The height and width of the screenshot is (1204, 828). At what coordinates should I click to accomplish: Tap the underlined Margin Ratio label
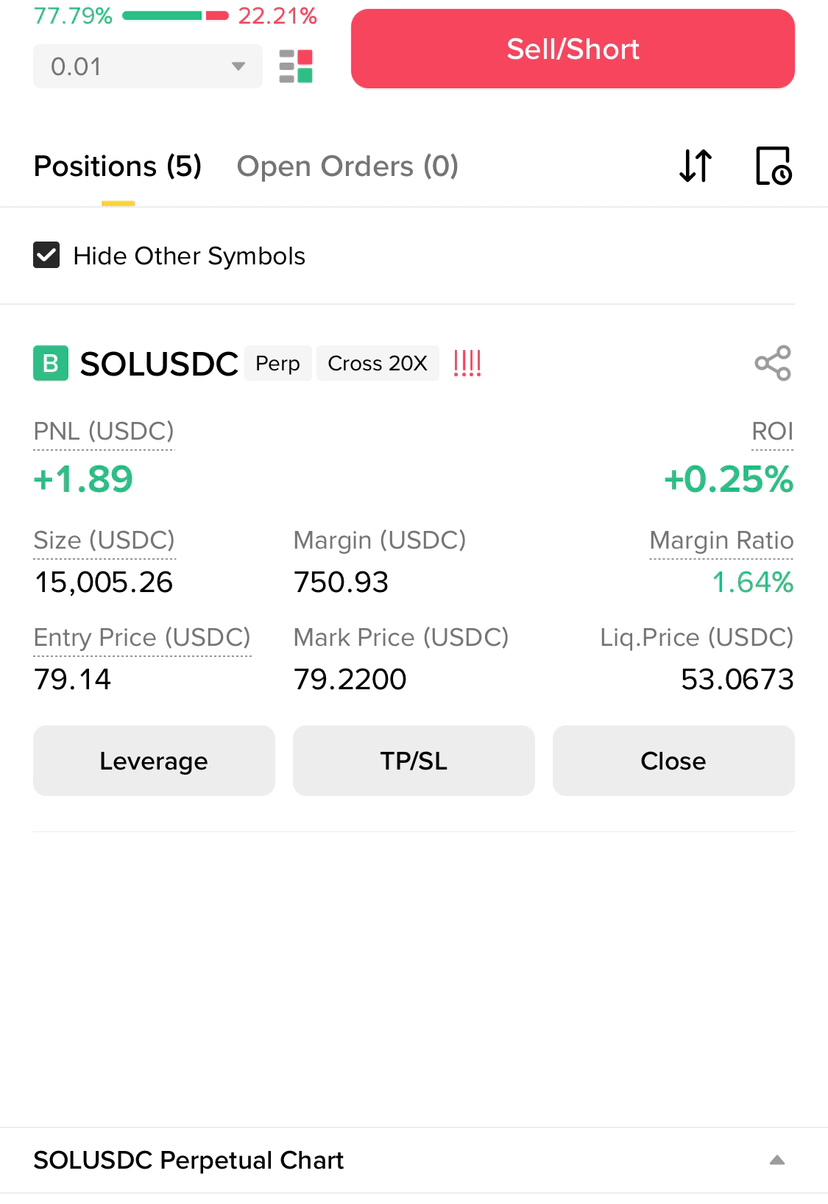(721, 541)
